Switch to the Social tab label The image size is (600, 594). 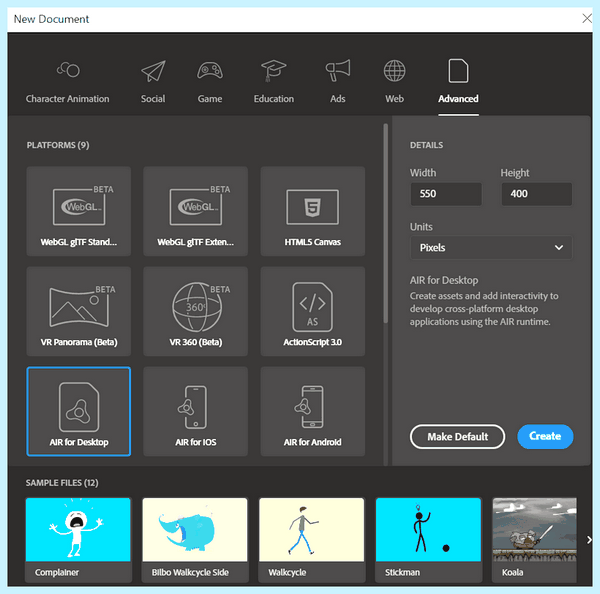pos(153,99)
